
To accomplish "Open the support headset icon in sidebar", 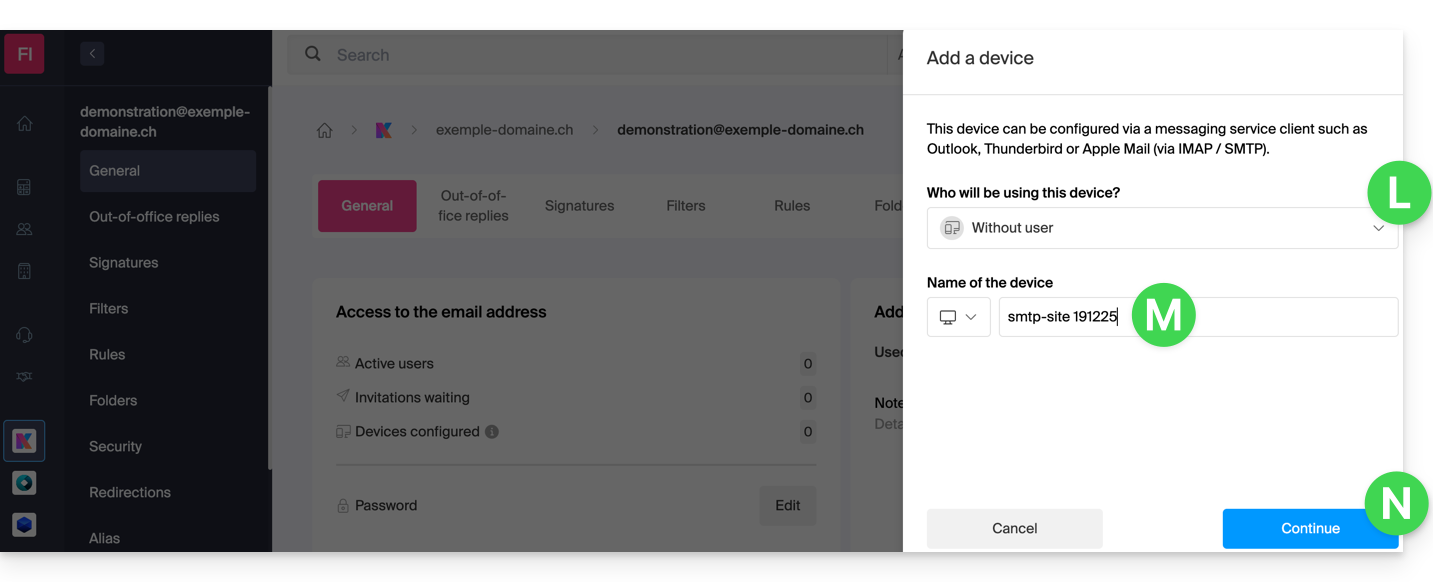I will click(x=25, y=335).
